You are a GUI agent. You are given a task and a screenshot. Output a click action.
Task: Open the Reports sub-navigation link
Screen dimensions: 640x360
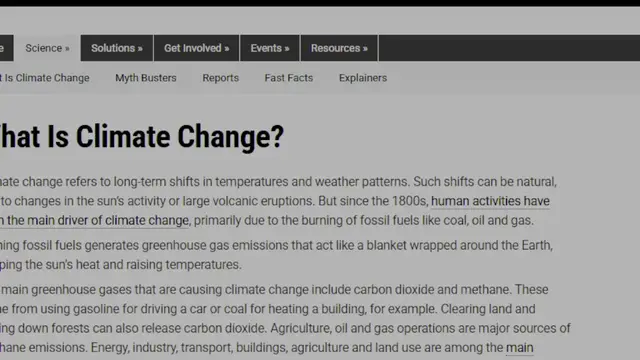pyautogui.click(x=220, y=78)
